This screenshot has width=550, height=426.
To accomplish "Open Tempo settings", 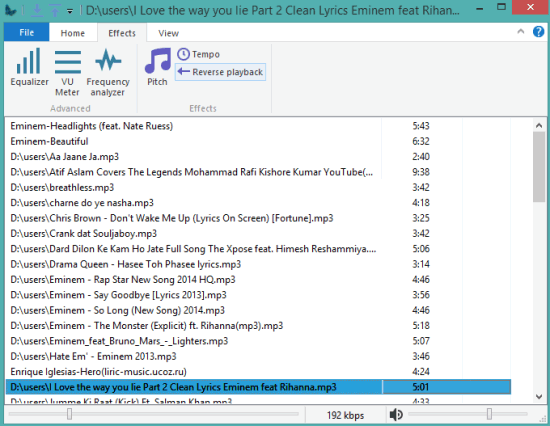I will [199, 54].
